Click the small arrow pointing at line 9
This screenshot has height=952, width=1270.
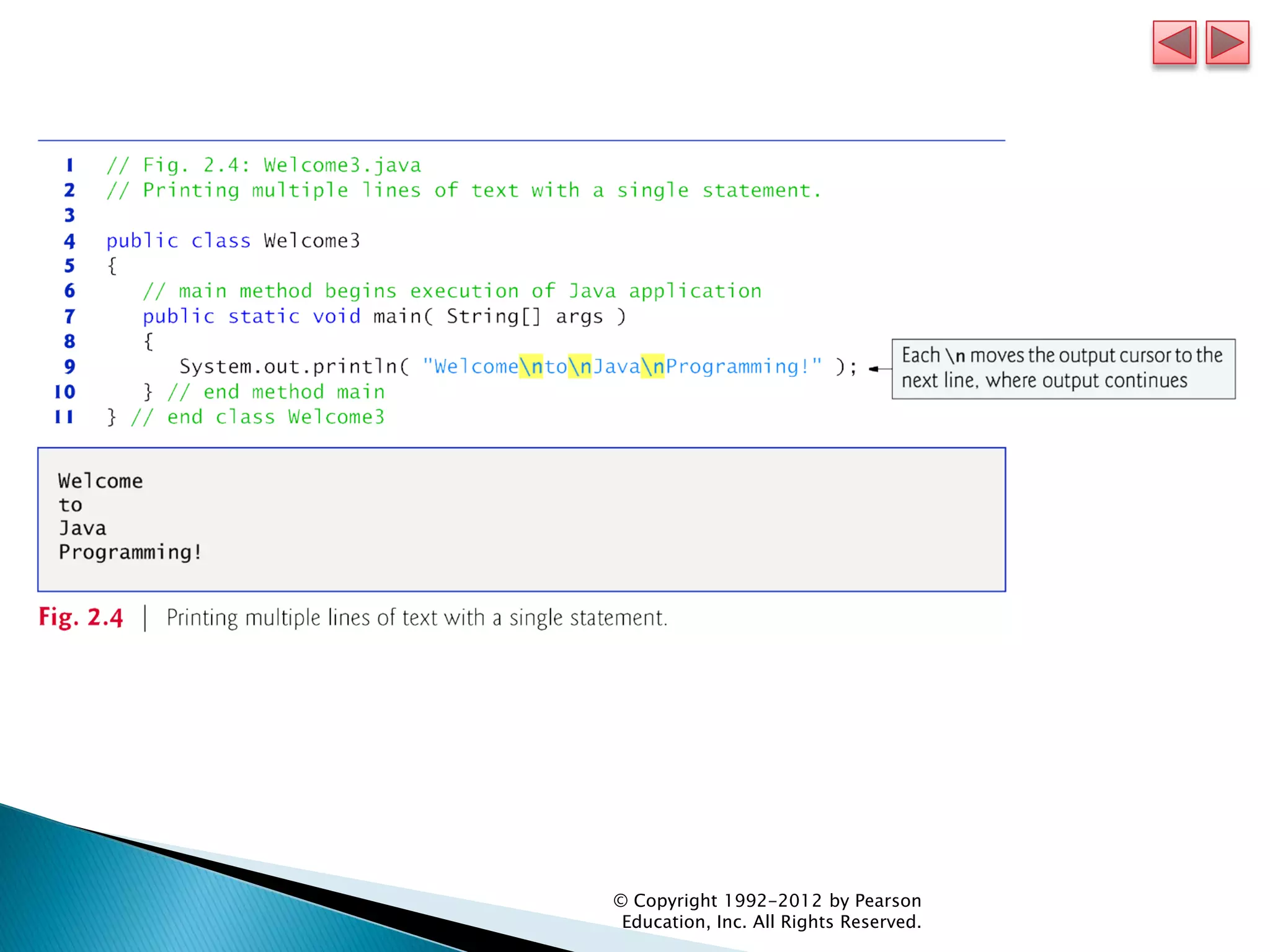pyautogui.click(x=876, y=369)
